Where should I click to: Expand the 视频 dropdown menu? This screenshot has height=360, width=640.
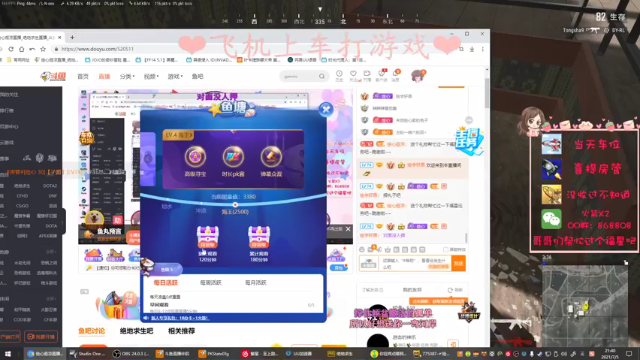151,76
